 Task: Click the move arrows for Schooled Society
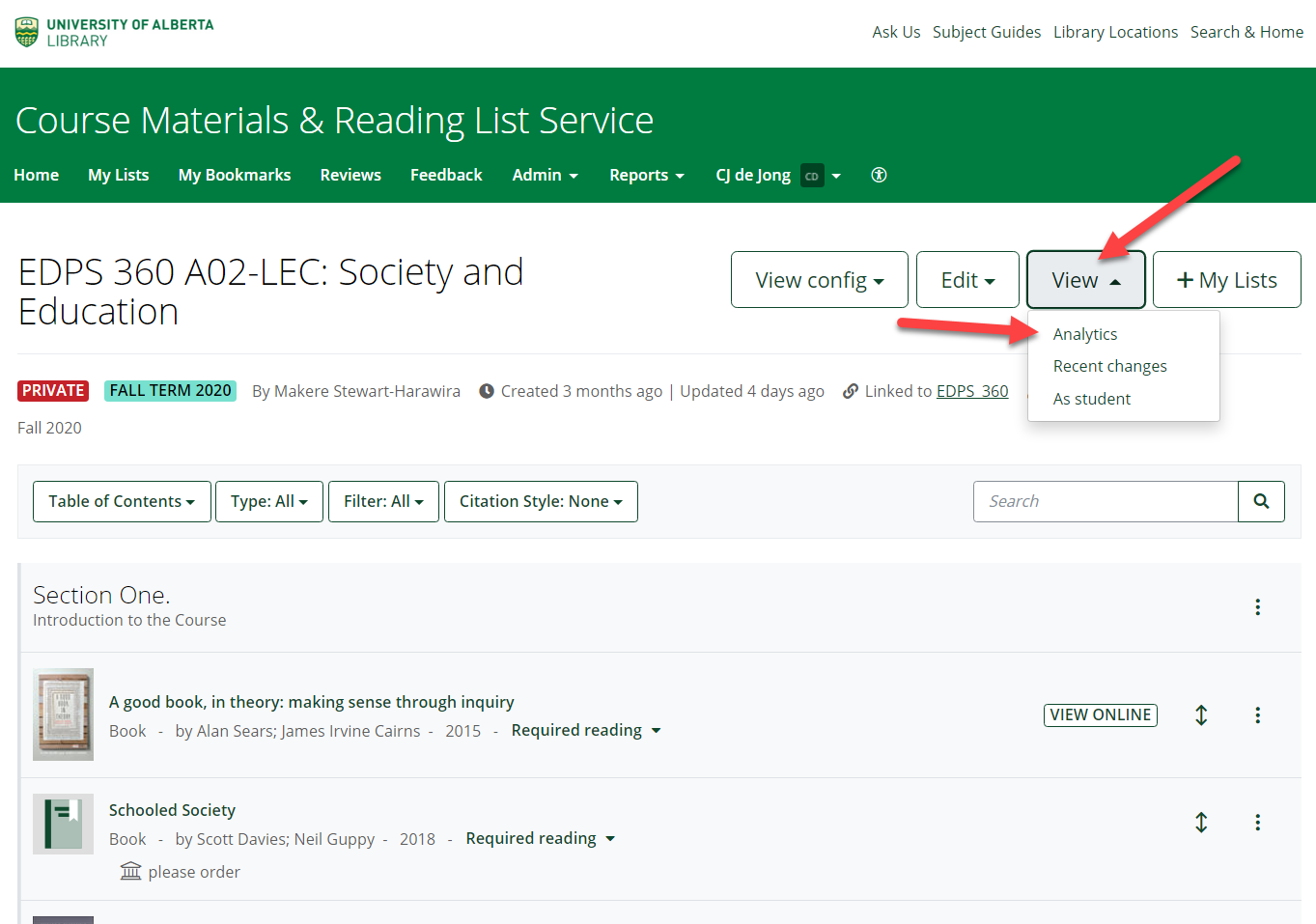coord(1201,823)
